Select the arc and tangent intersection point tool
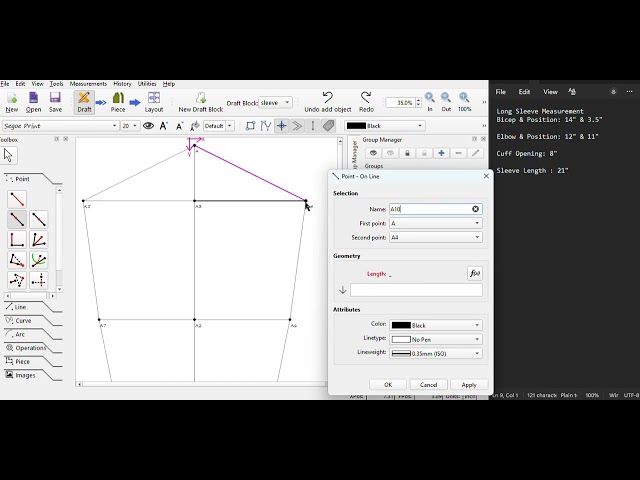 (x=38, y=260)
